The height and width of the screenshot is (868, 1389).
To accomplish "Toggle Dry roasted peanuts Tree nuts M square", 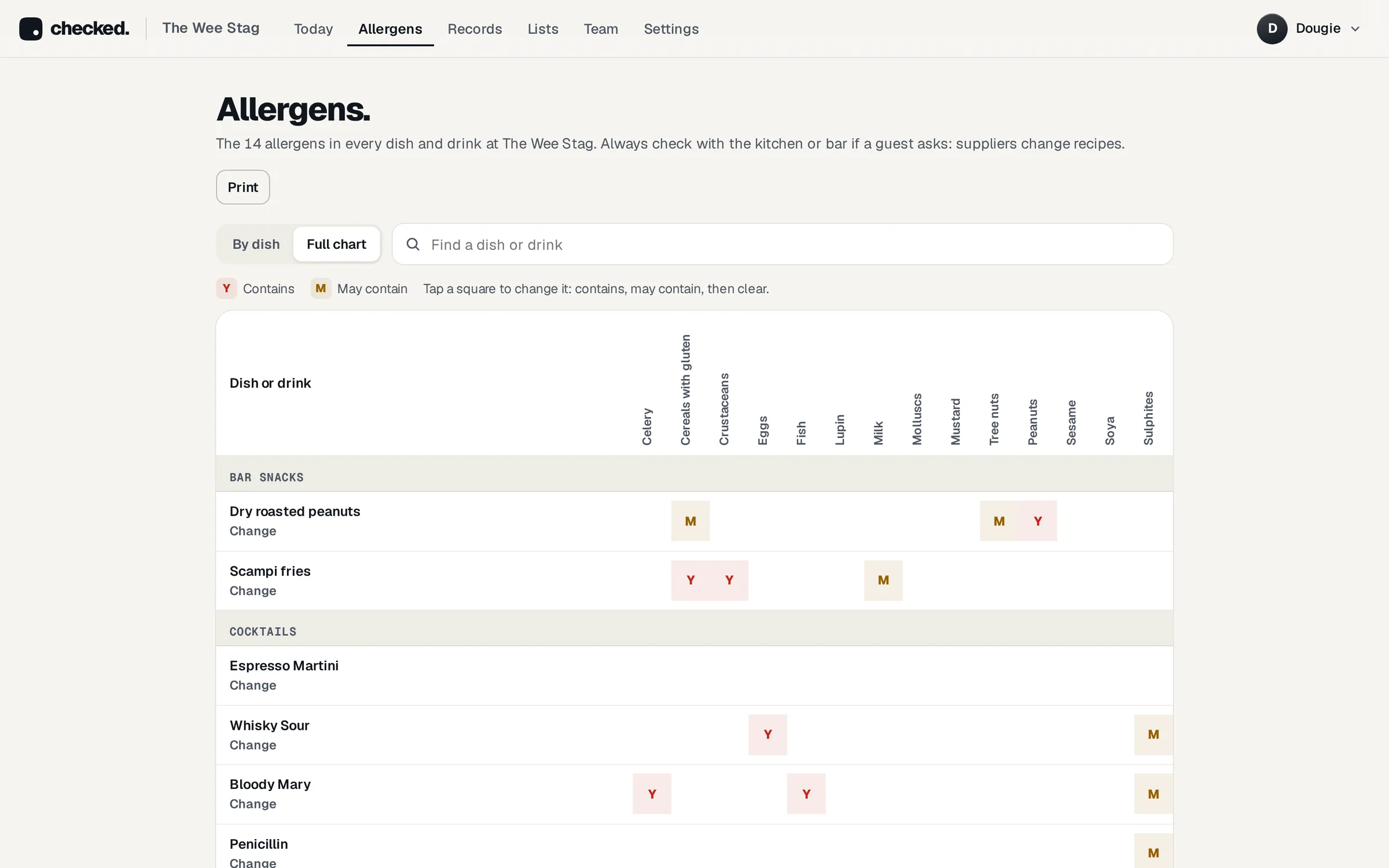I will point(999,521).
